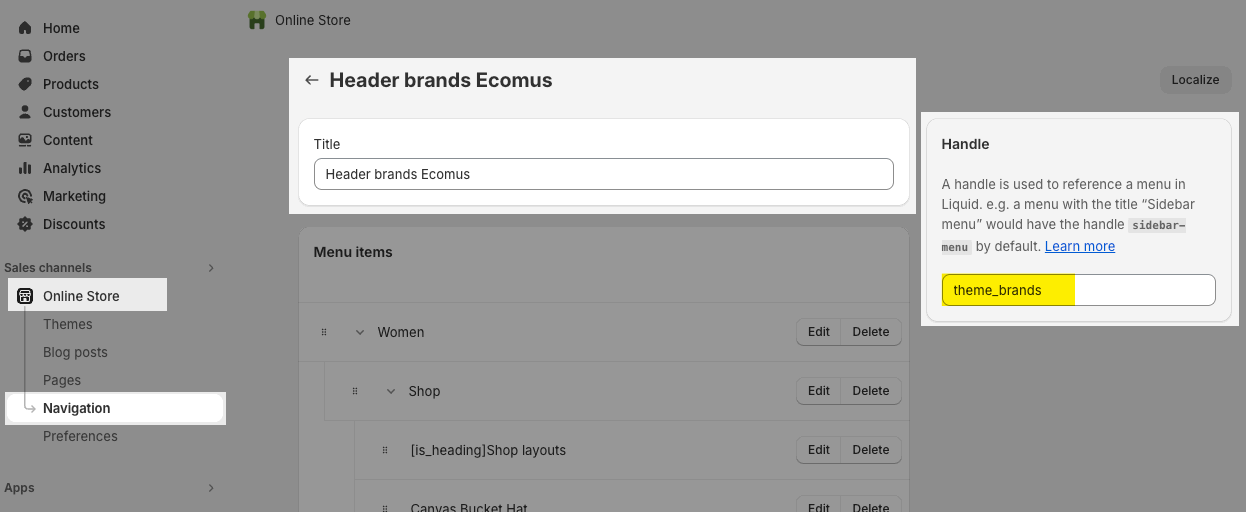Grab the drag handle of the Women item
Screen dimensions: 1246x512
324,332
